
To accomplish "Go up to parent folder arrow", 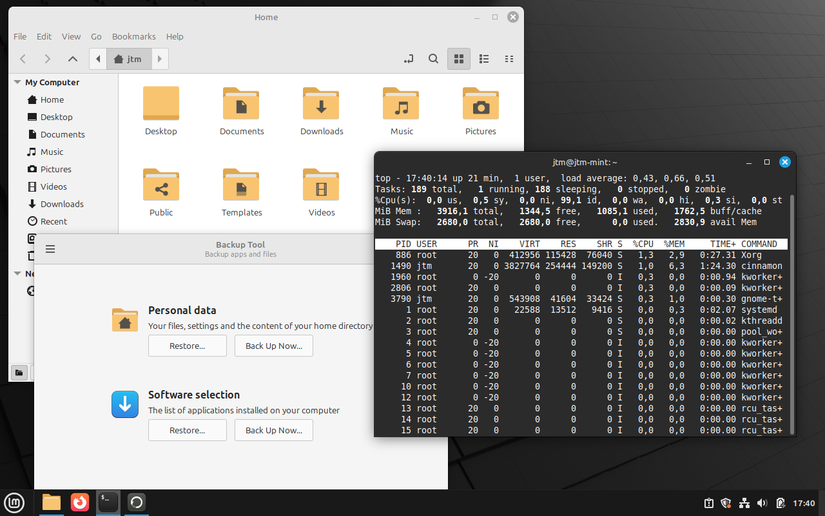I will 73,59.
